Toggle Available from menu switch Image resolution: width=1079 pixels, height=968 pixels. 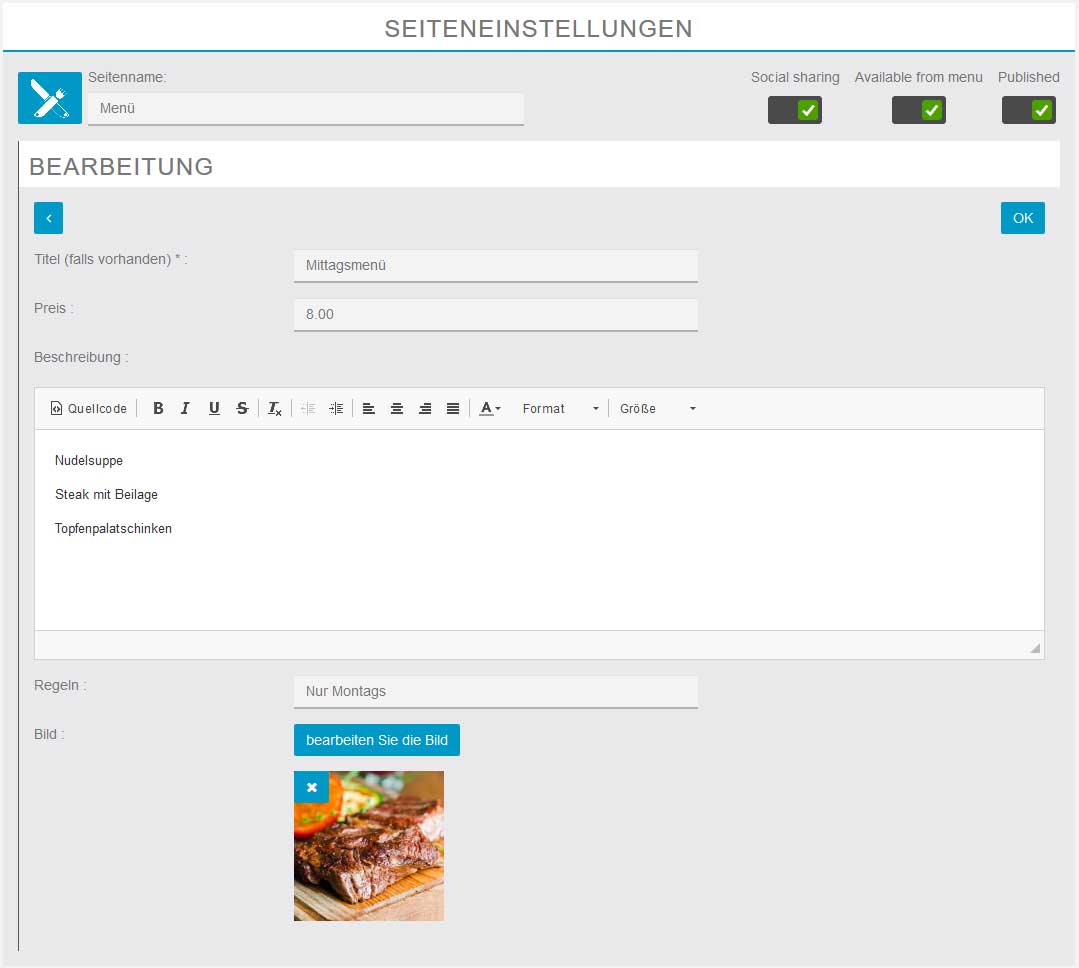point(919,110)
